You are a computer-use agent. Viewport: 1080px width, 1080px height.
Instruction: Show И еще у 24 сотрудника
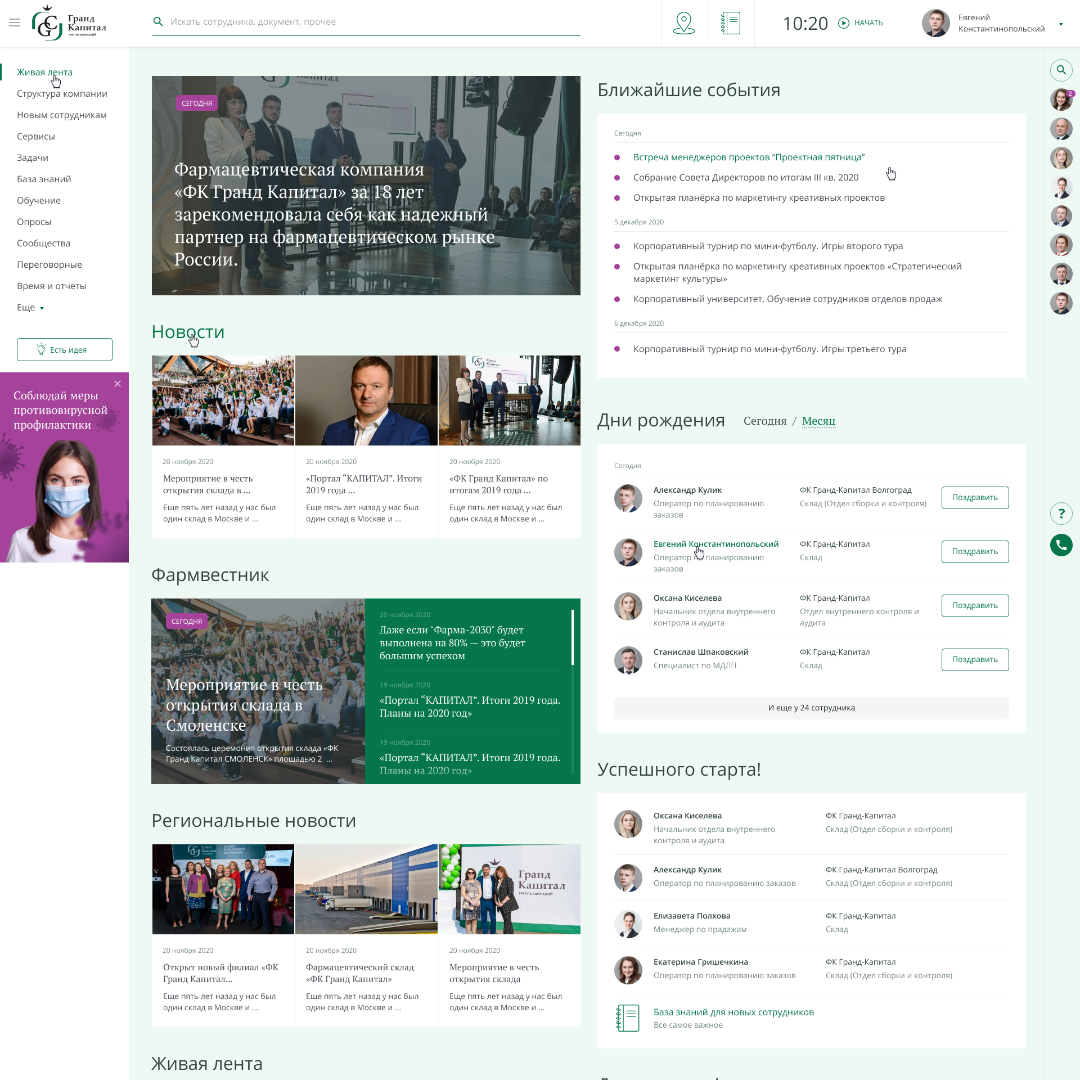click(x=811, y=707)
